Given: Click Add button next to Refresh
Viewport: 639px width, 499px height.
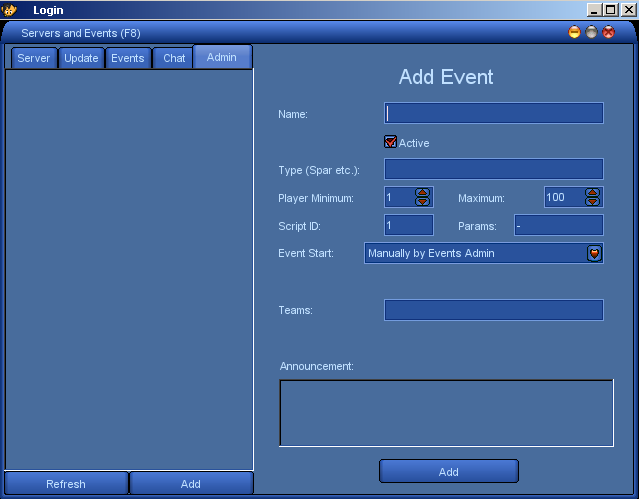Looking at the screenshot, I should click(x=191, y=484).
